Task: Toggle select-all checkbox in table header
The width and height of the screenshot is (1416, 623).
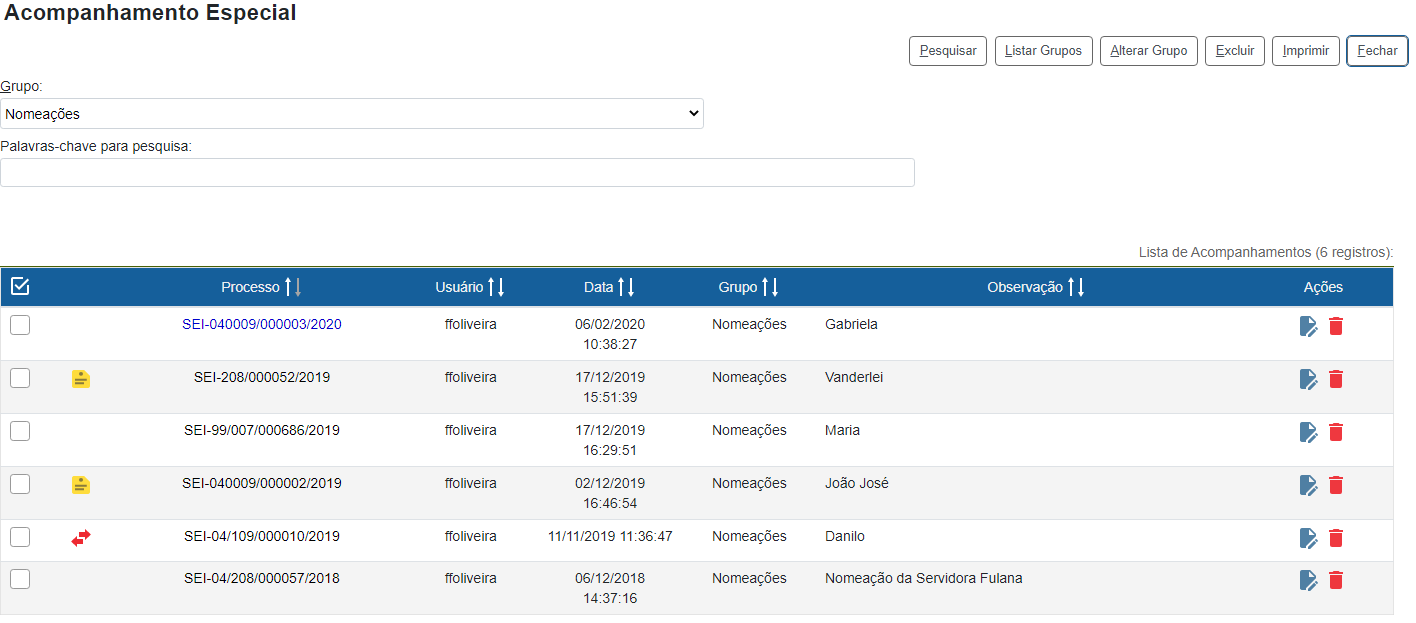Action: 20,287
